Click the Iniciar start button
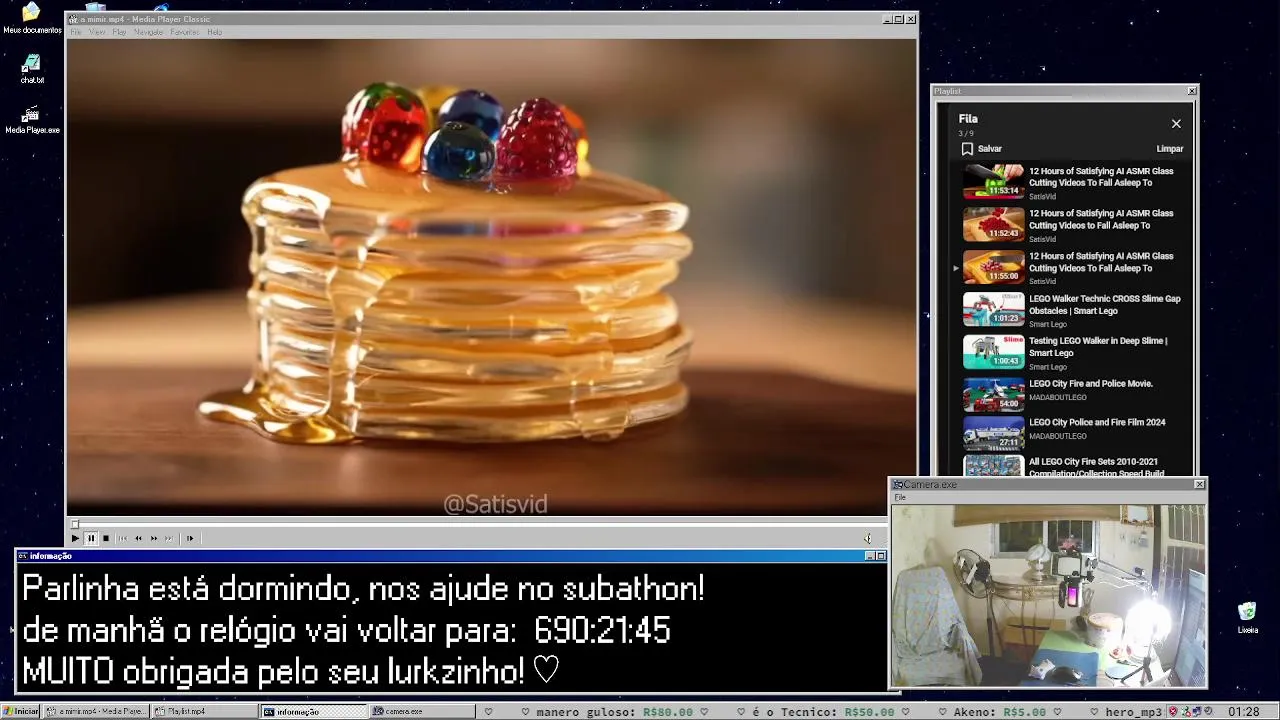This screenshot has width=1280, height=720. pos(21,712)
